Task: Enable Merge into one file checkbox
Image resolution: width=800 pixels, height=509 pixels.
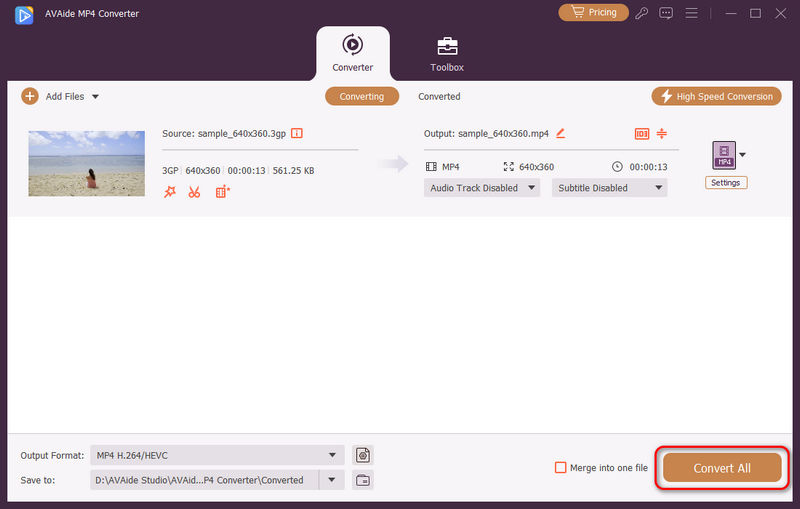Action: click(561, 467)
